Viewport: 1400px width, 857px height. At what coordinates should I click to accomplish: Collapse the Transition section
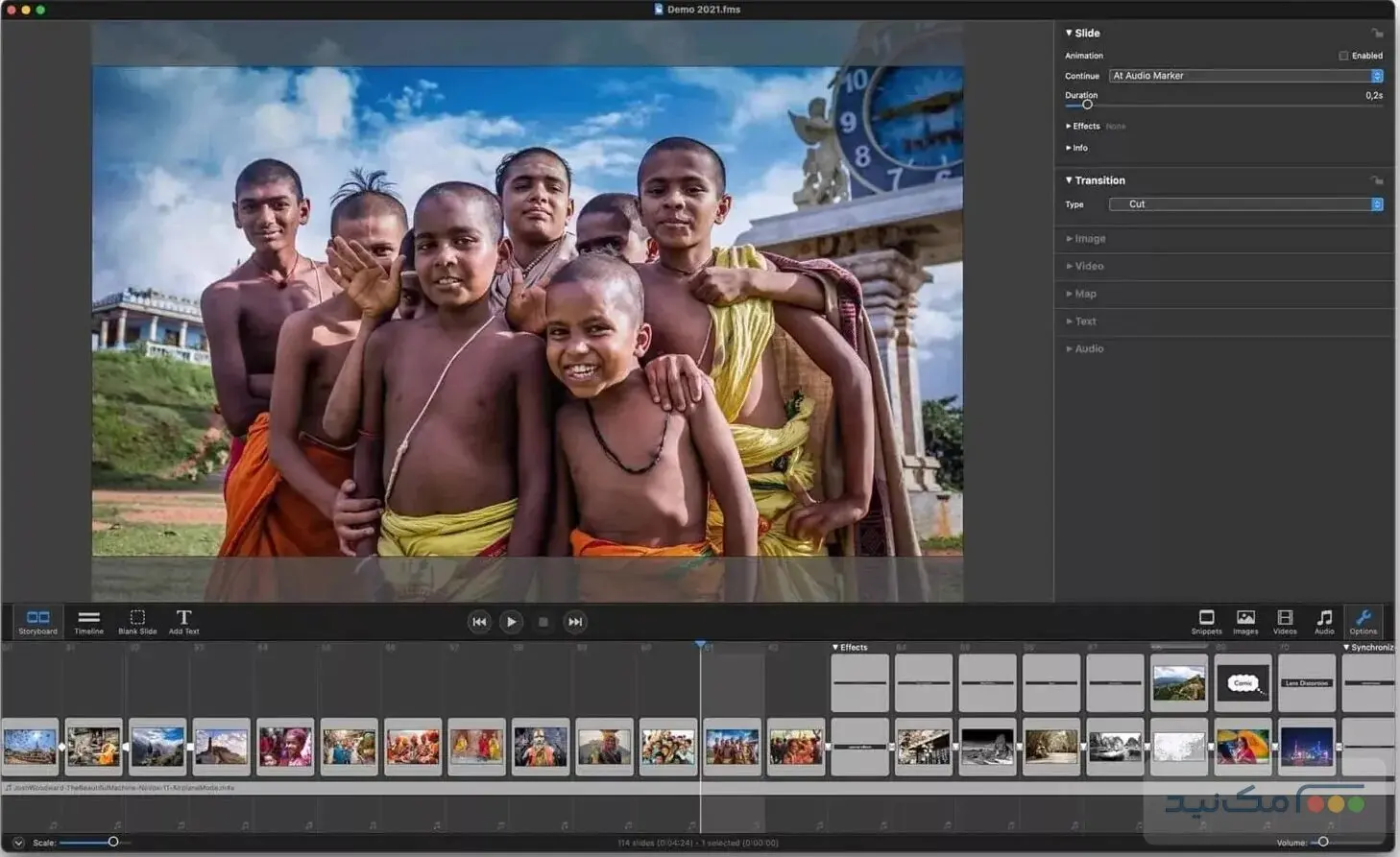coord(1069,180)
